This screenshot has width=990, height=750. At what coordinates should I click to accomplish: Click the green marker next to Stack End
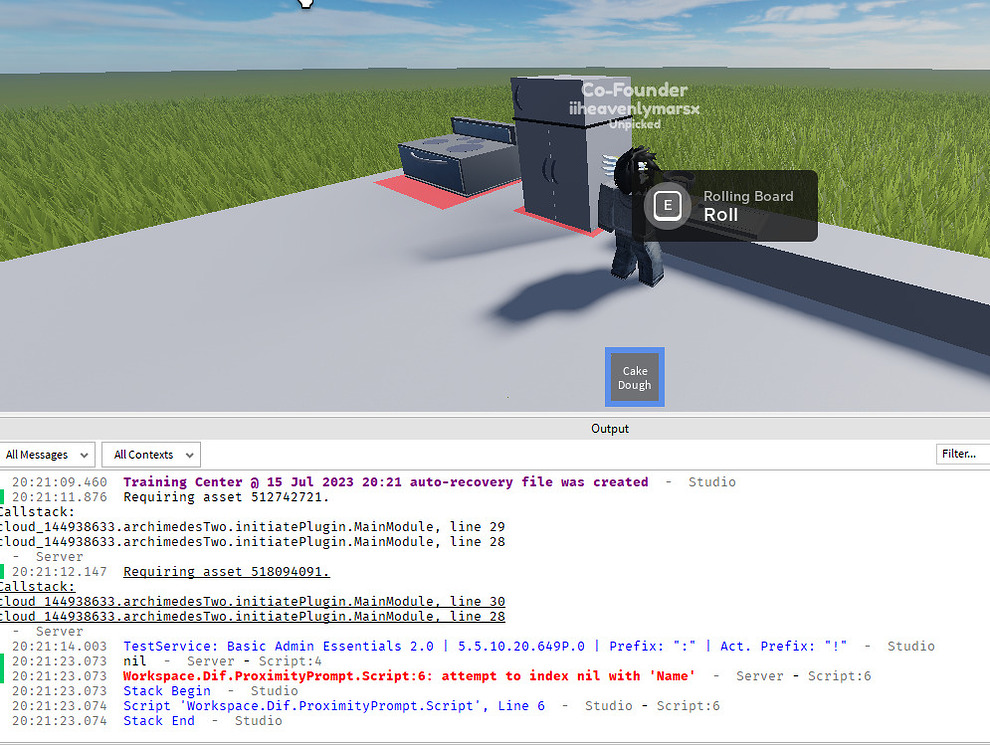coord(3,720)
